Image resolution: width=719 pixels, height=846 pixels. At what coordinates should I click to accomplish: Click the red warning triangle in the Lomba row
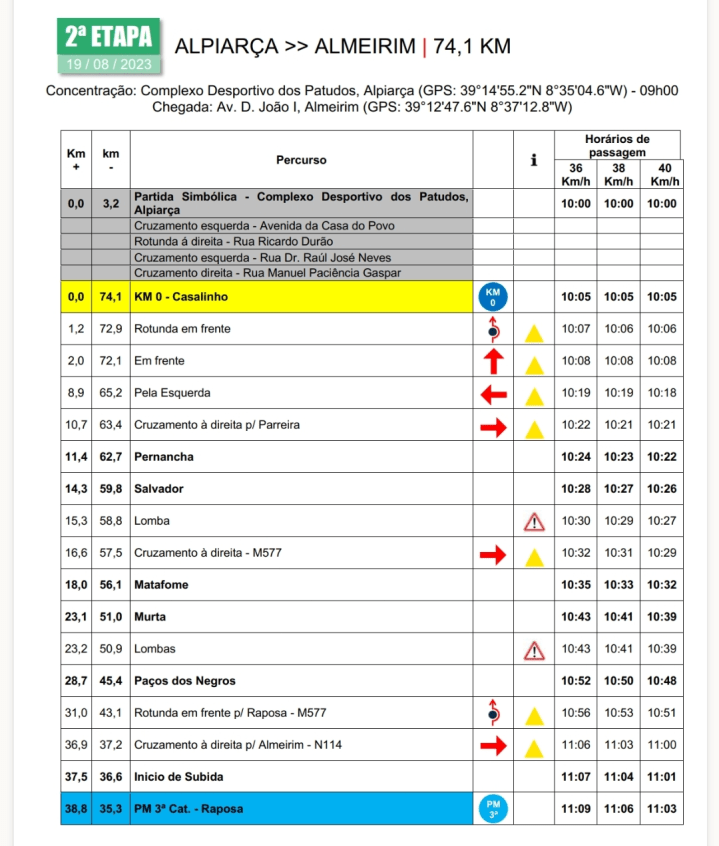point(534,521)
